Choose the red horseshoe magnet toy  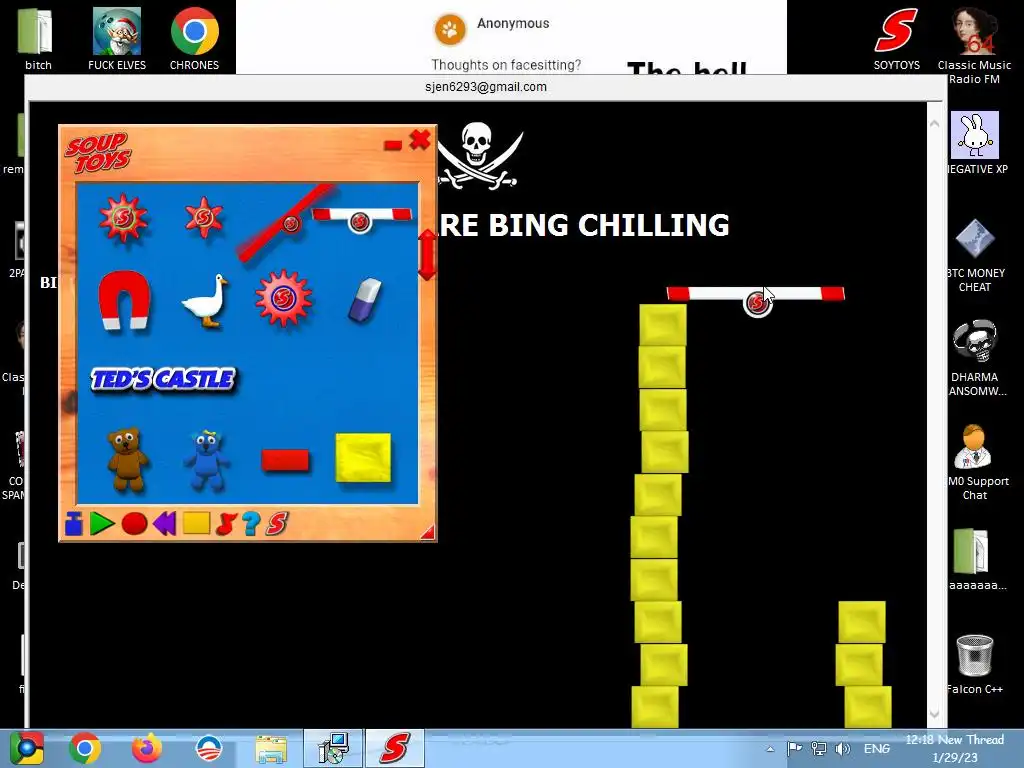[x=124, y=300]
